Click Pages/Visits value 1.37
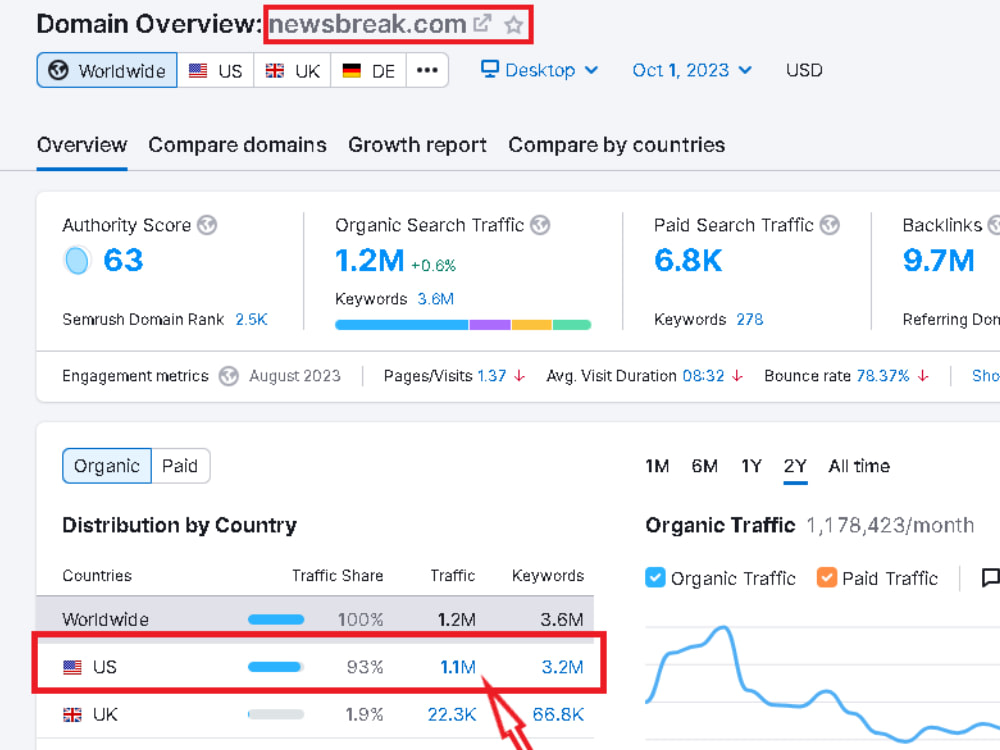Image resolution: width=1000 pixels, height=750 pixels. 492,376
